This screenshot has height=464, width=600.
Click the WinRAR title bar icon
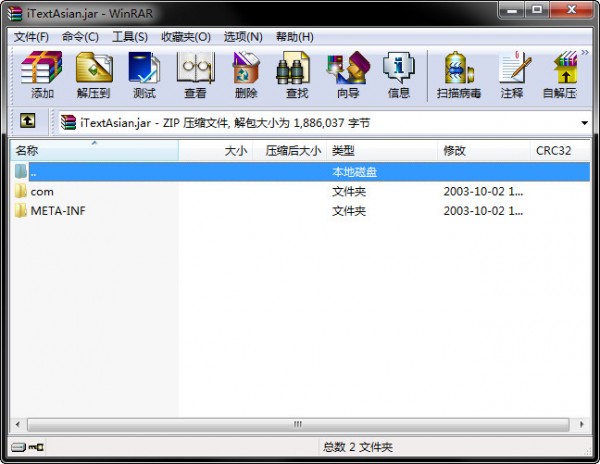tap(15, 14)
